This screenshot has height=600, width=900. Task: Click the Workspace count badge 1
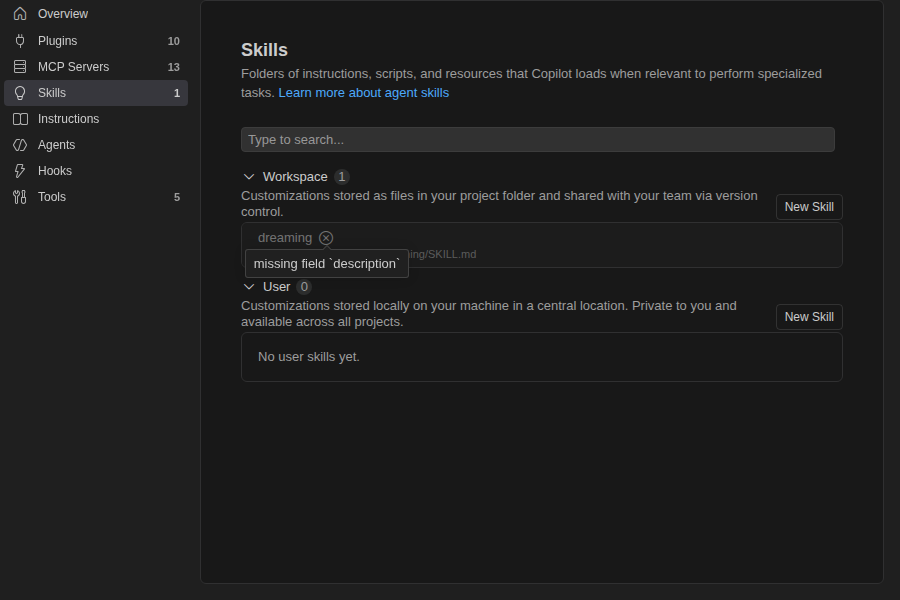point(342,177)
